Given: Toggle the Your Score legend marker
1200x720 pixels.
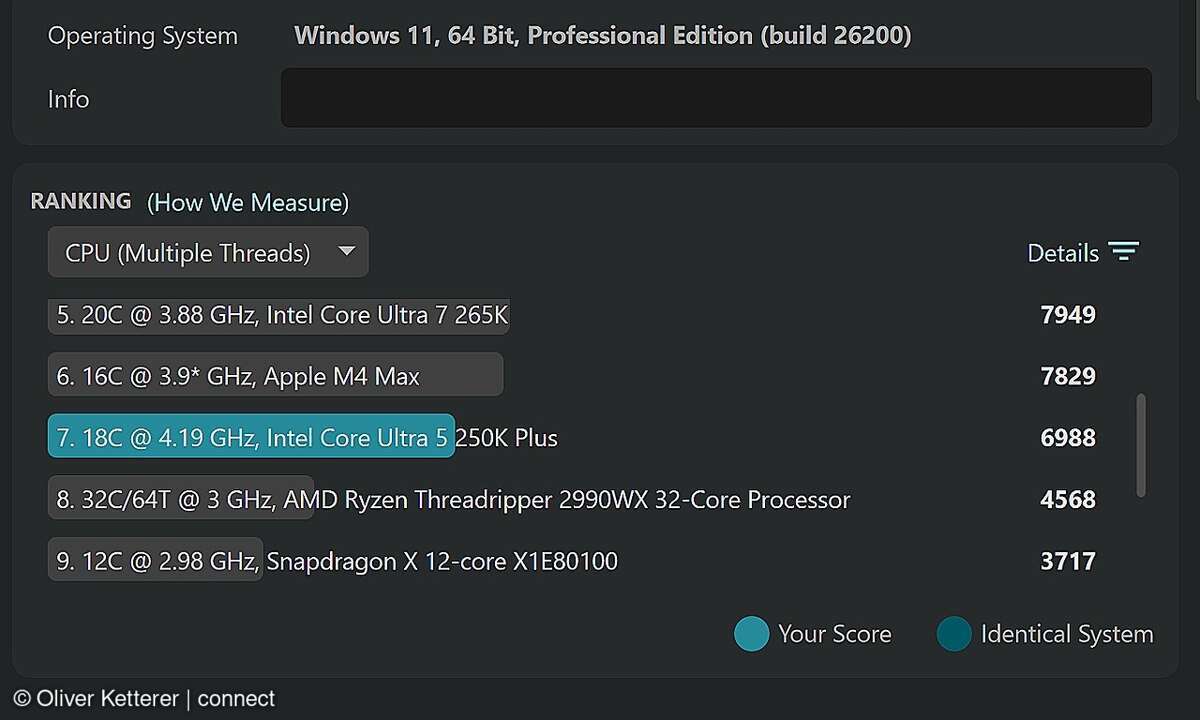Looking at the screenshot, I should pyautogui.click(x=751, y=633).
